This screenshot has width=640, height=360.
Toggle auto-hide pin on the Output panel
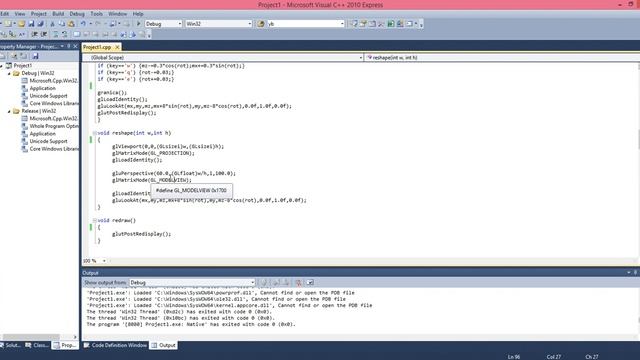point(635,273)
